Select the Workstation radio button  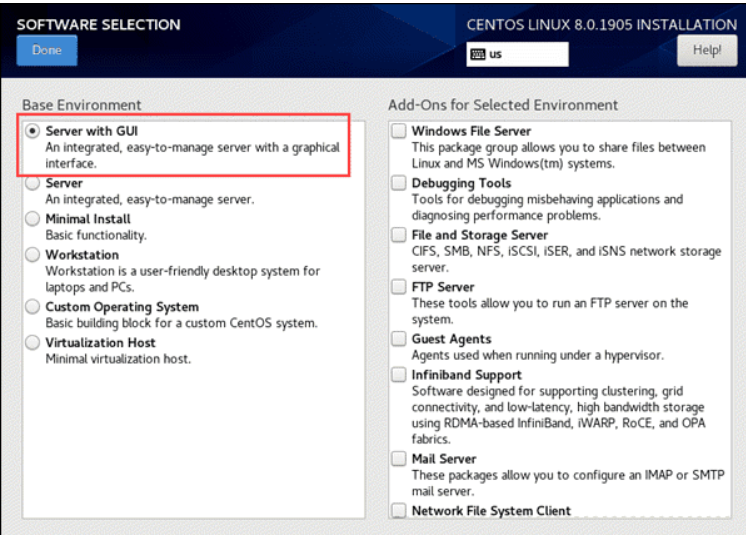click(32, 254)
